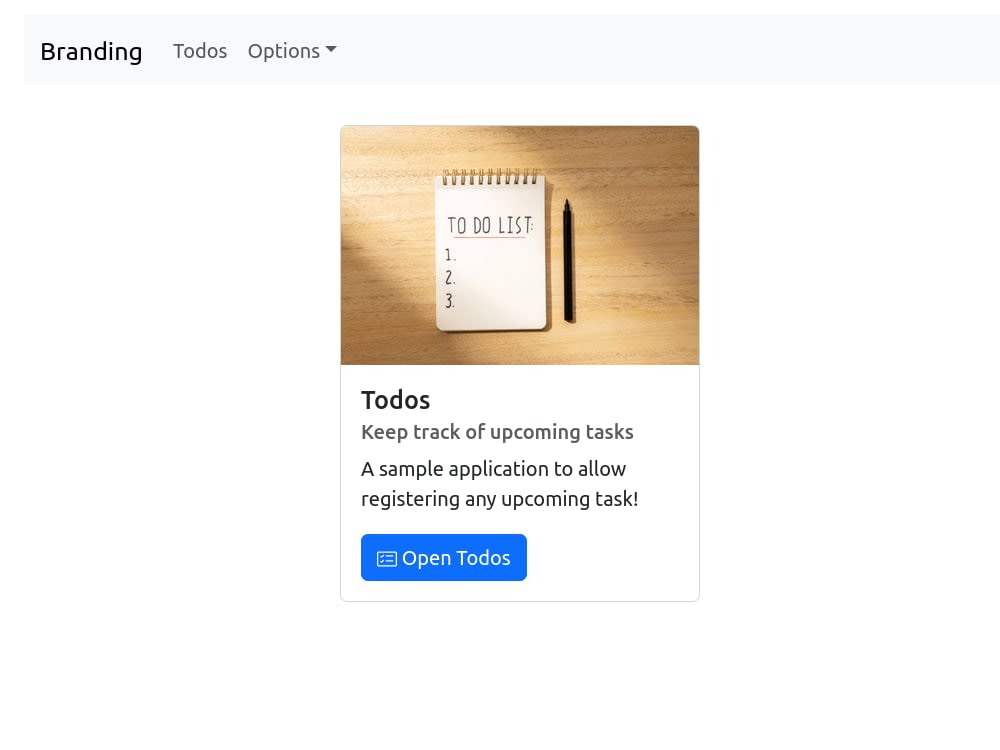Click the Branding brand logo text

(91, 51)
